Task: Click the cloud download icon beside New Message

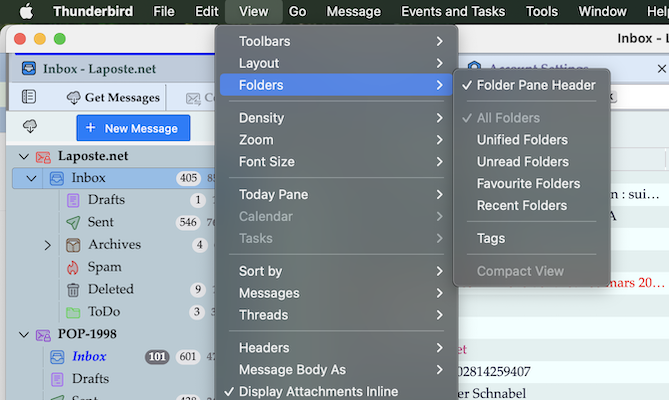Action: [30, 126]
